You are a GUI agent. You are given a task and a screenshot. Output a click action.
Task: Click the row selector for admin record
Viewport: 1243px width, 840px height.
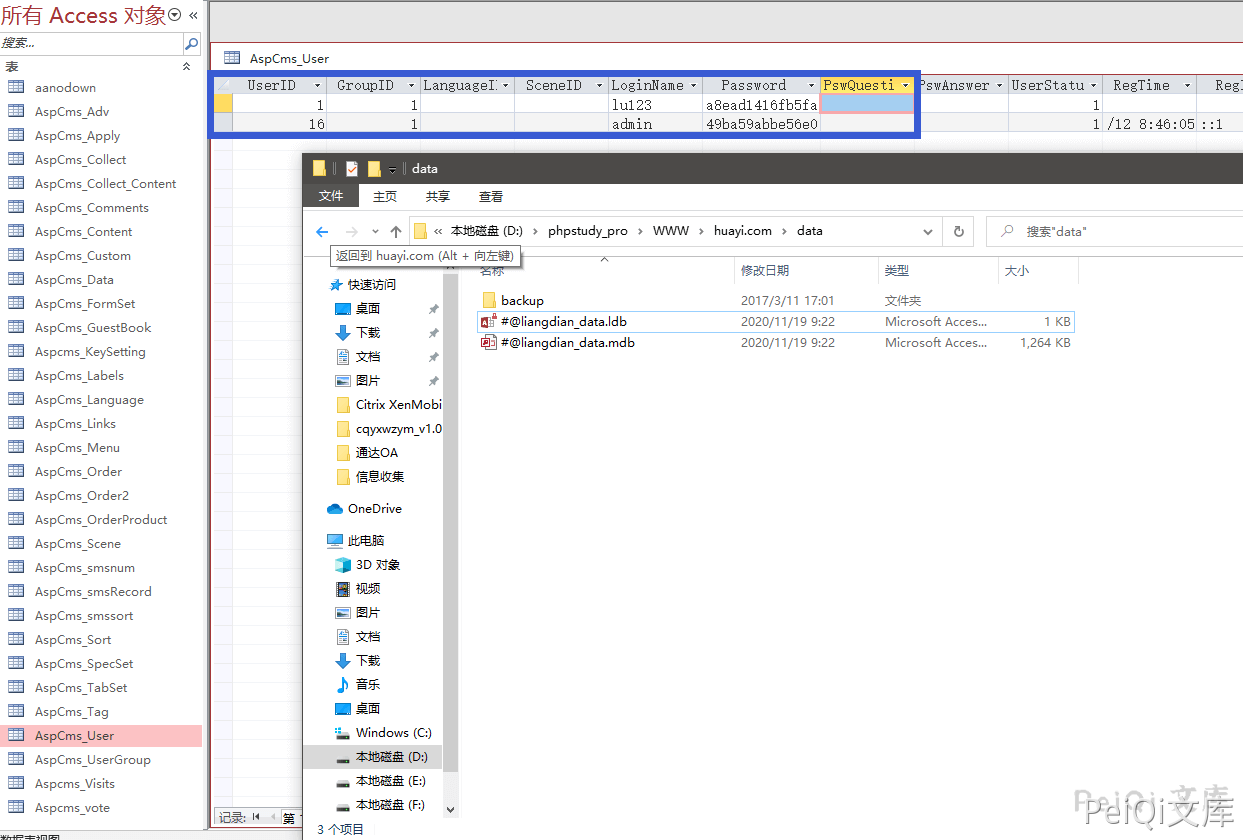[x=222, y=124]
